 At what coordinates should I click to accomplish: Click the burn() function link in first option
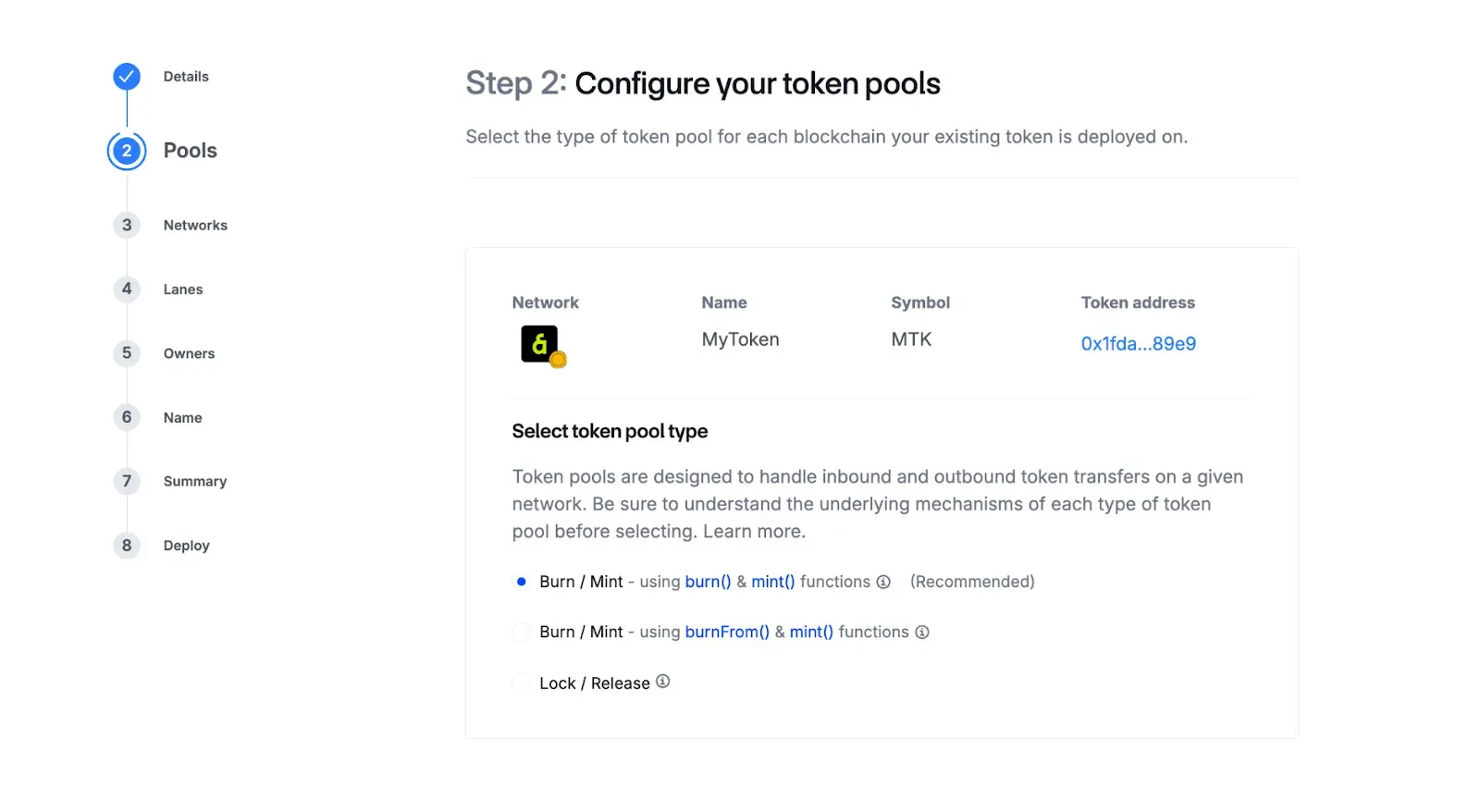click(x=708, y=582)
